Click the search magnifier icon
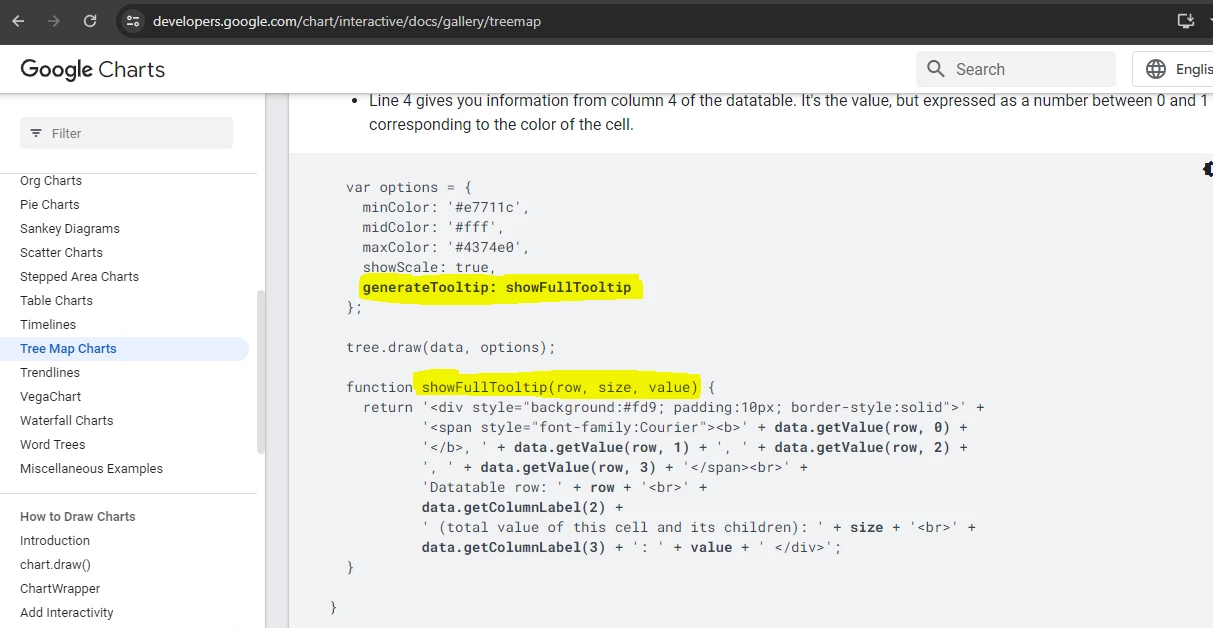Viewport: 1213px width, 628px height. [936, 69]
